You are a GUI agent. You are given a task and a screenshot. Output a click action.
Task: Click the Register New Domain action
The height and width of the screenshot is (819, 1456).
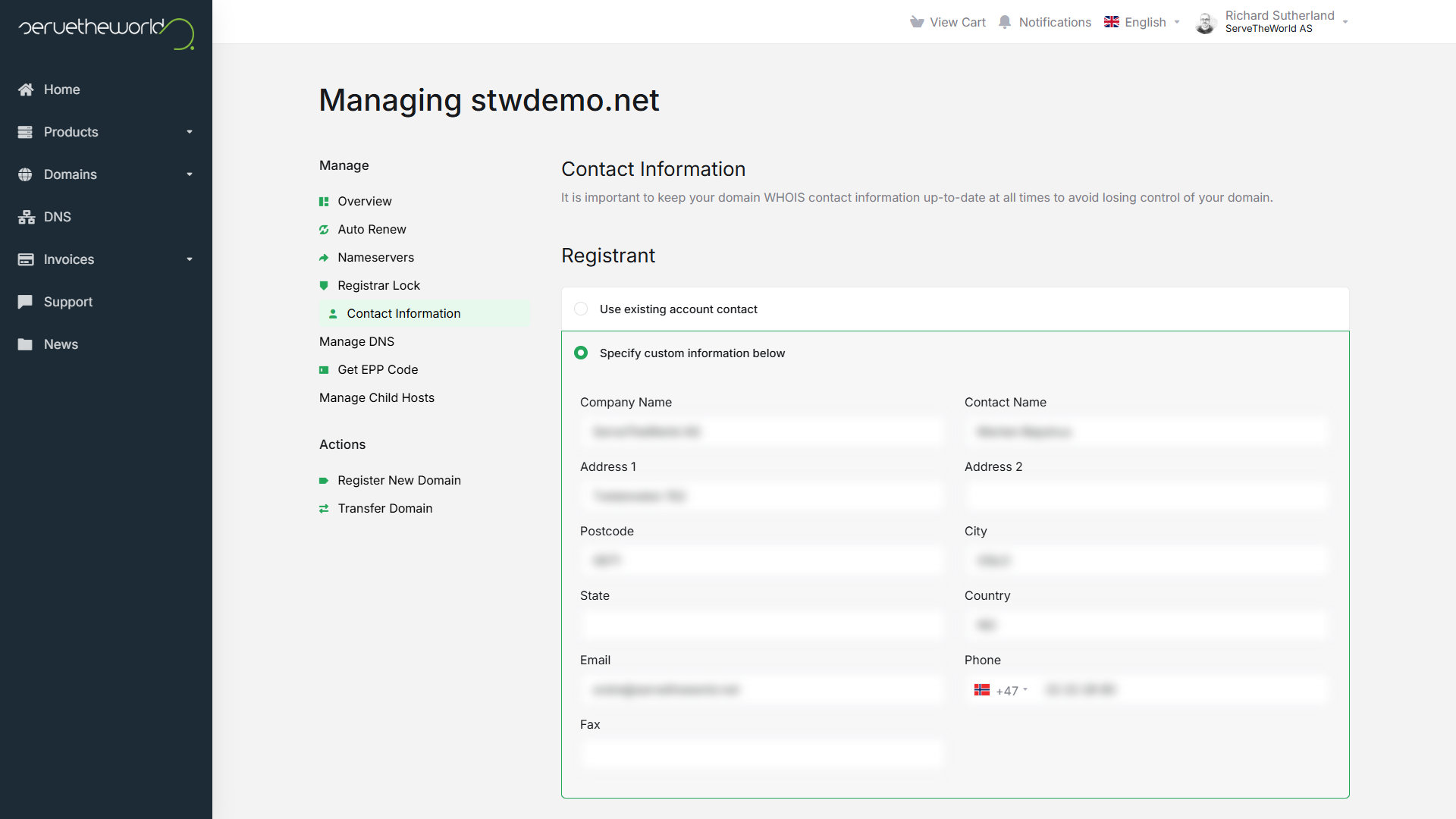coord(399,480)
